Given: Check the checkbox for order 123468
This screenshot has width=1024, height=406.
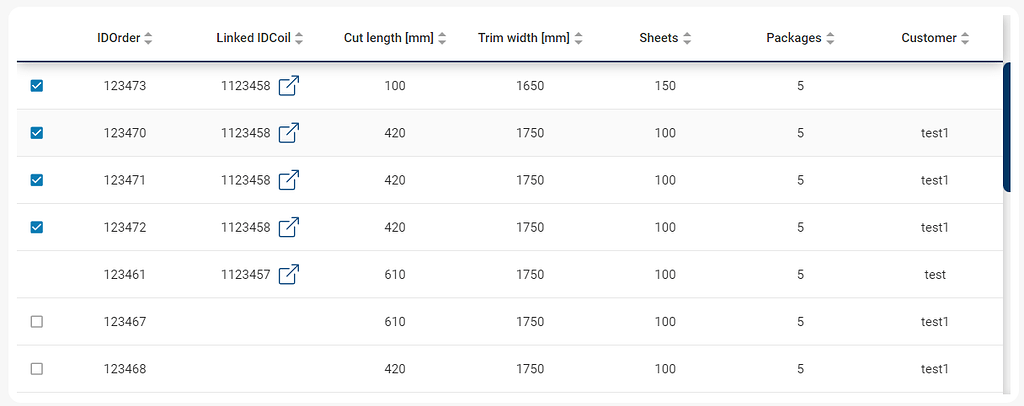Looking at the screenshot, I should point(37,369).
